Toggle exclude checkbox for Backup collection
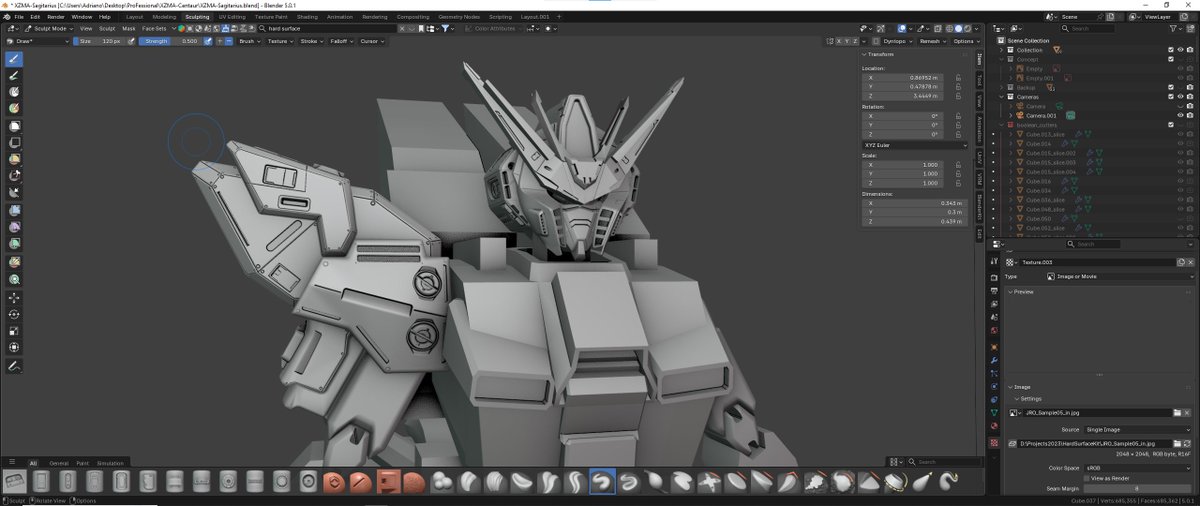 click(x=1171, y=87)
